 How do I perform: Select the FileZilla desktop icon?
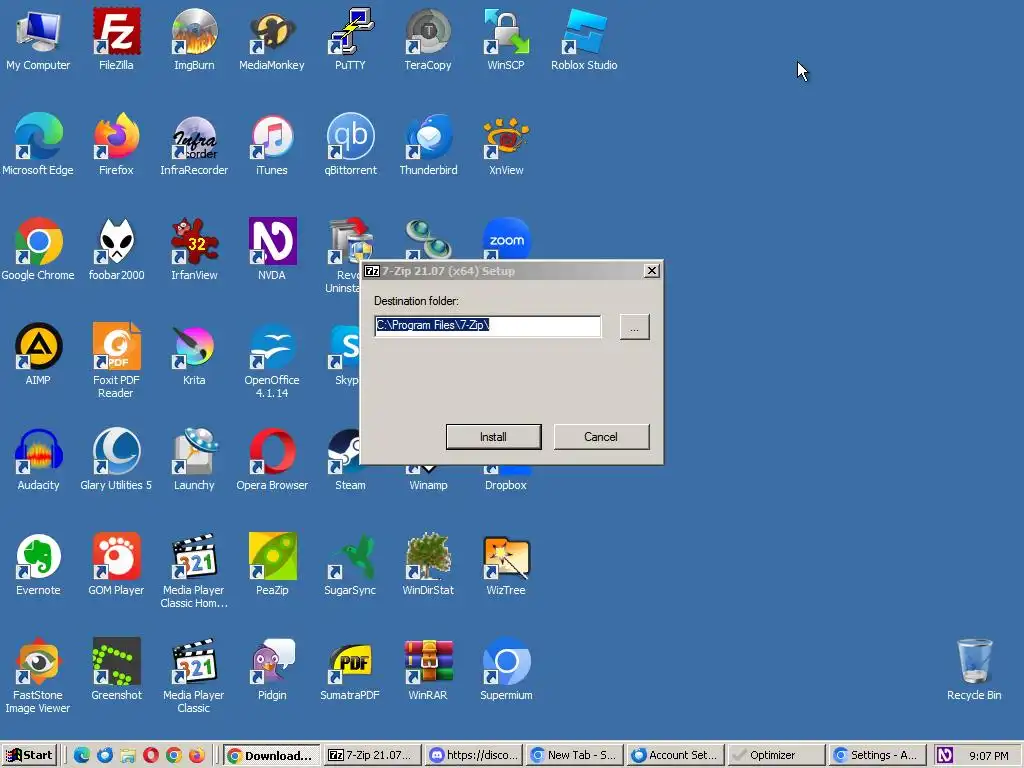point(116,39)
